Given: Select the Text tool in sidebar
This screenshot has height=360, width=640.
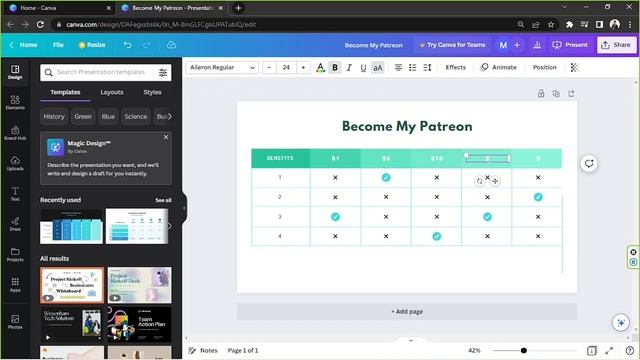Looking at the screenshot, I should pyautogui.click(x=15, y=193).
